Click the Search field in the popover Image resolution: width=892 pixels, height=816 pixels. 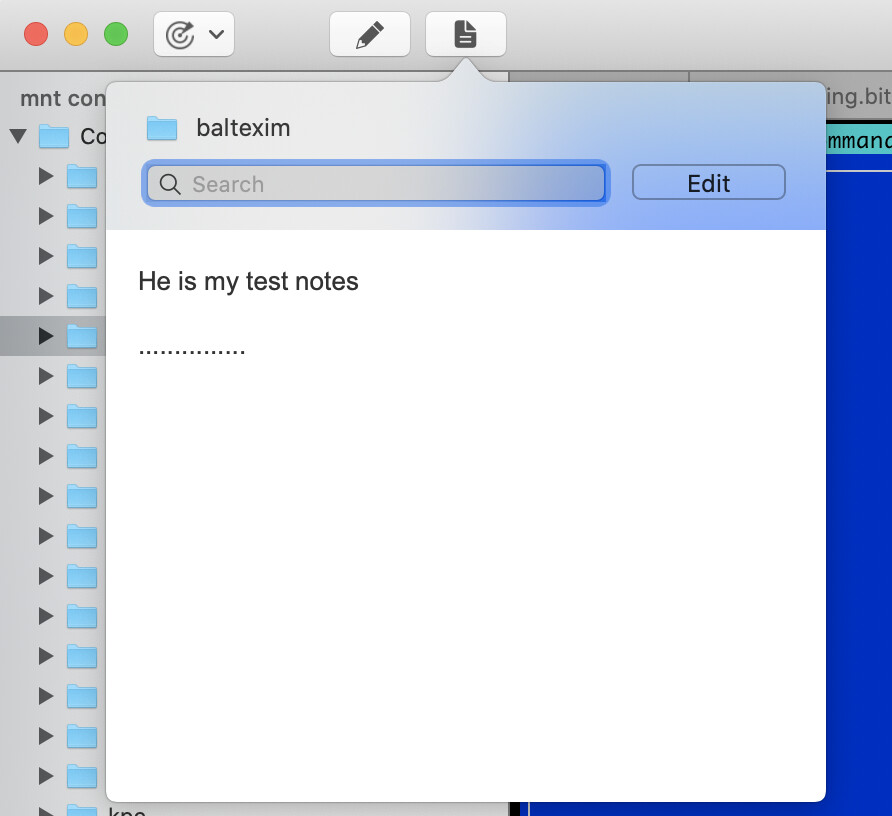tap(390, 184)
